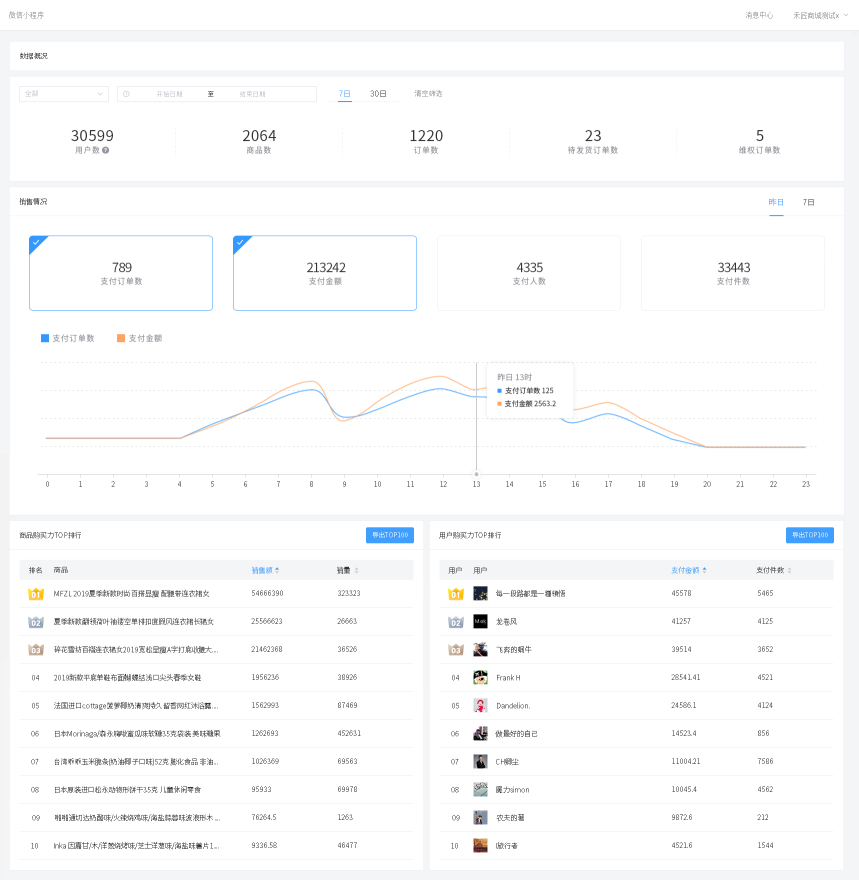
Task: Click payment amount 28541.41
Action: pos(686,677)
